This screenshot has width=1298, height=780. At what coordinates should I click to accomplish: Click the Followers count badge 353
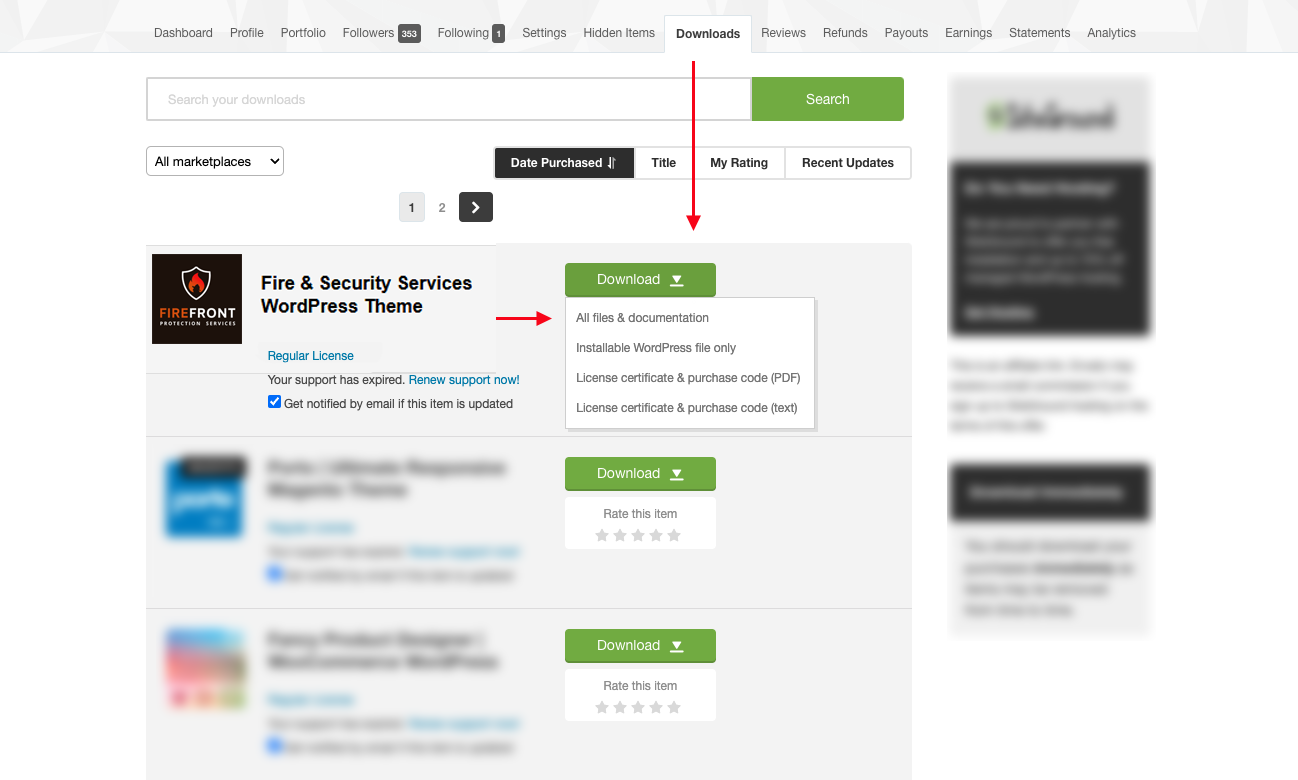click(x=409, y=34)
